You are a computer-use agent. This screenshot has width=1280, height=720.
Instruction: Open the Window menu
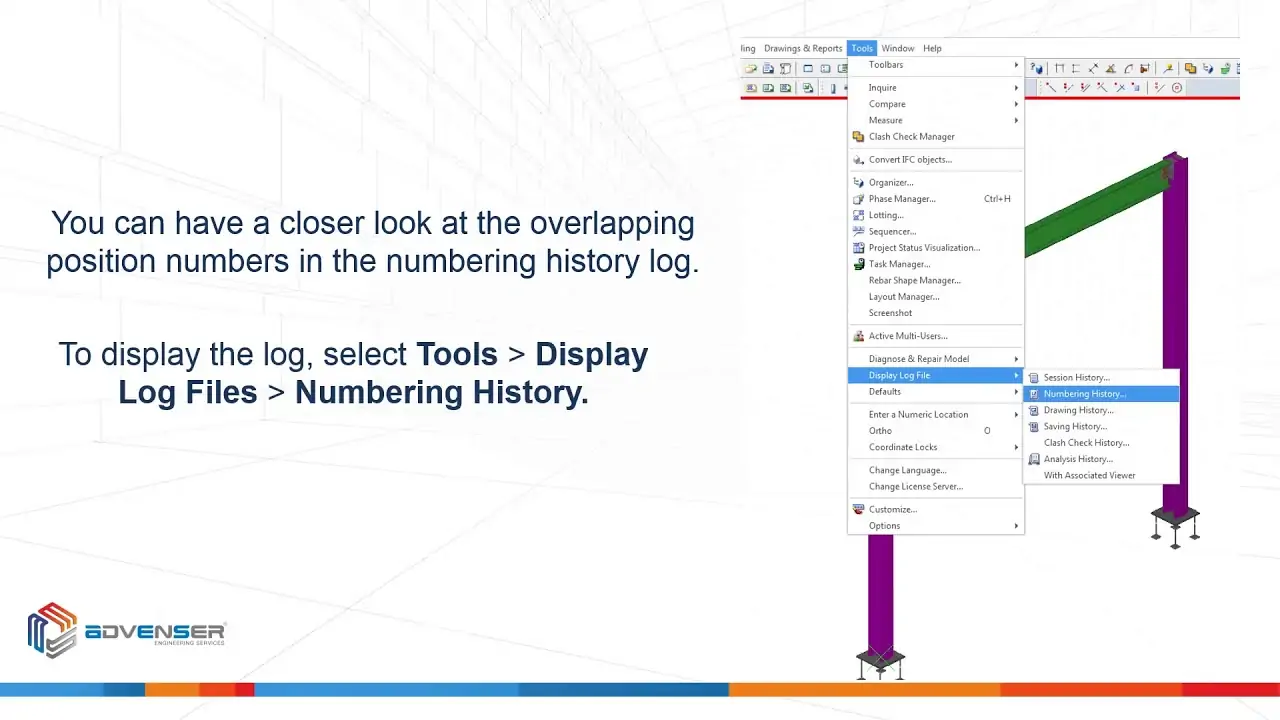tap(897, 48)
